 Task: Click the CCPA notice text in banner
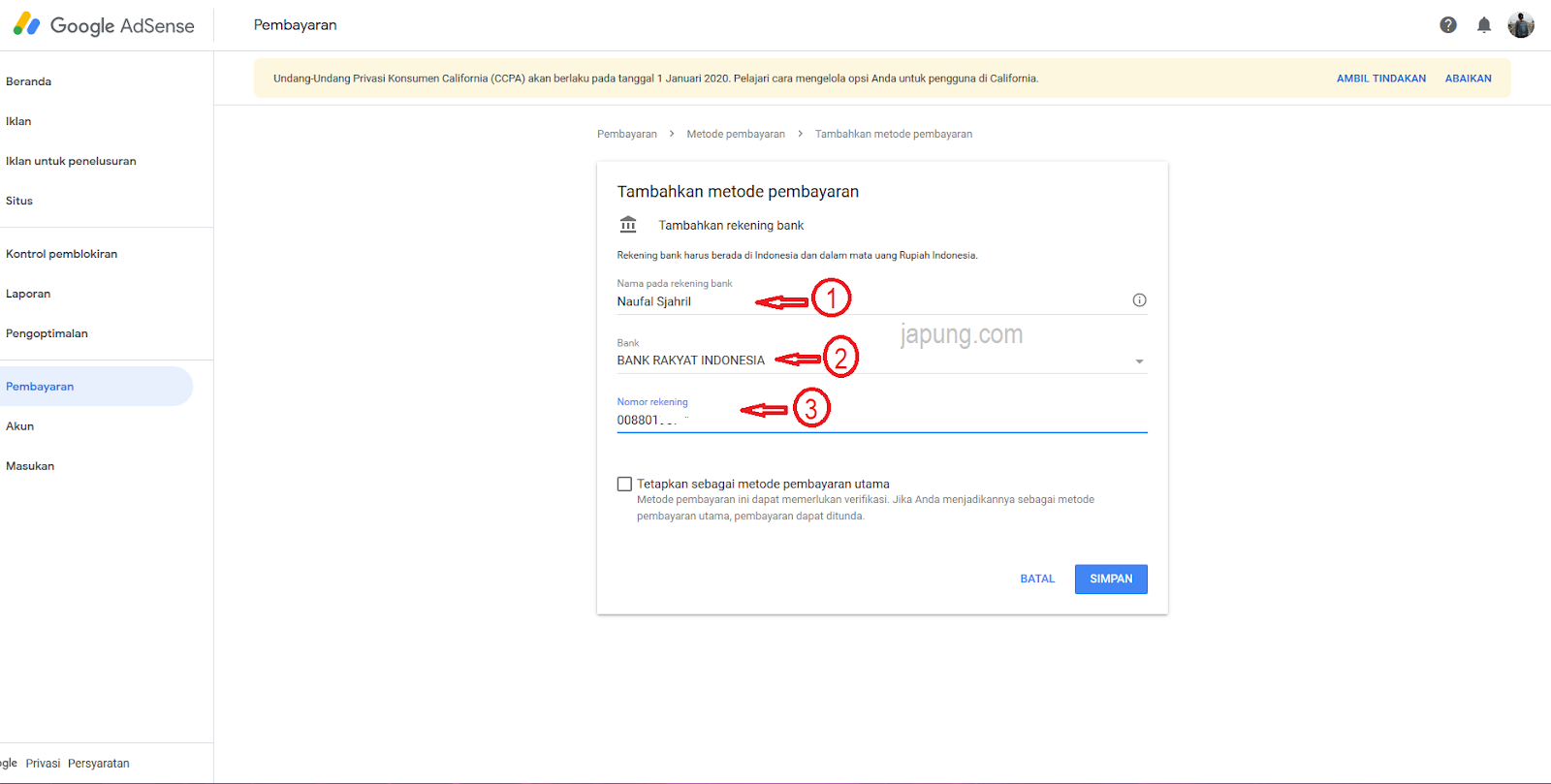[655, 78]
